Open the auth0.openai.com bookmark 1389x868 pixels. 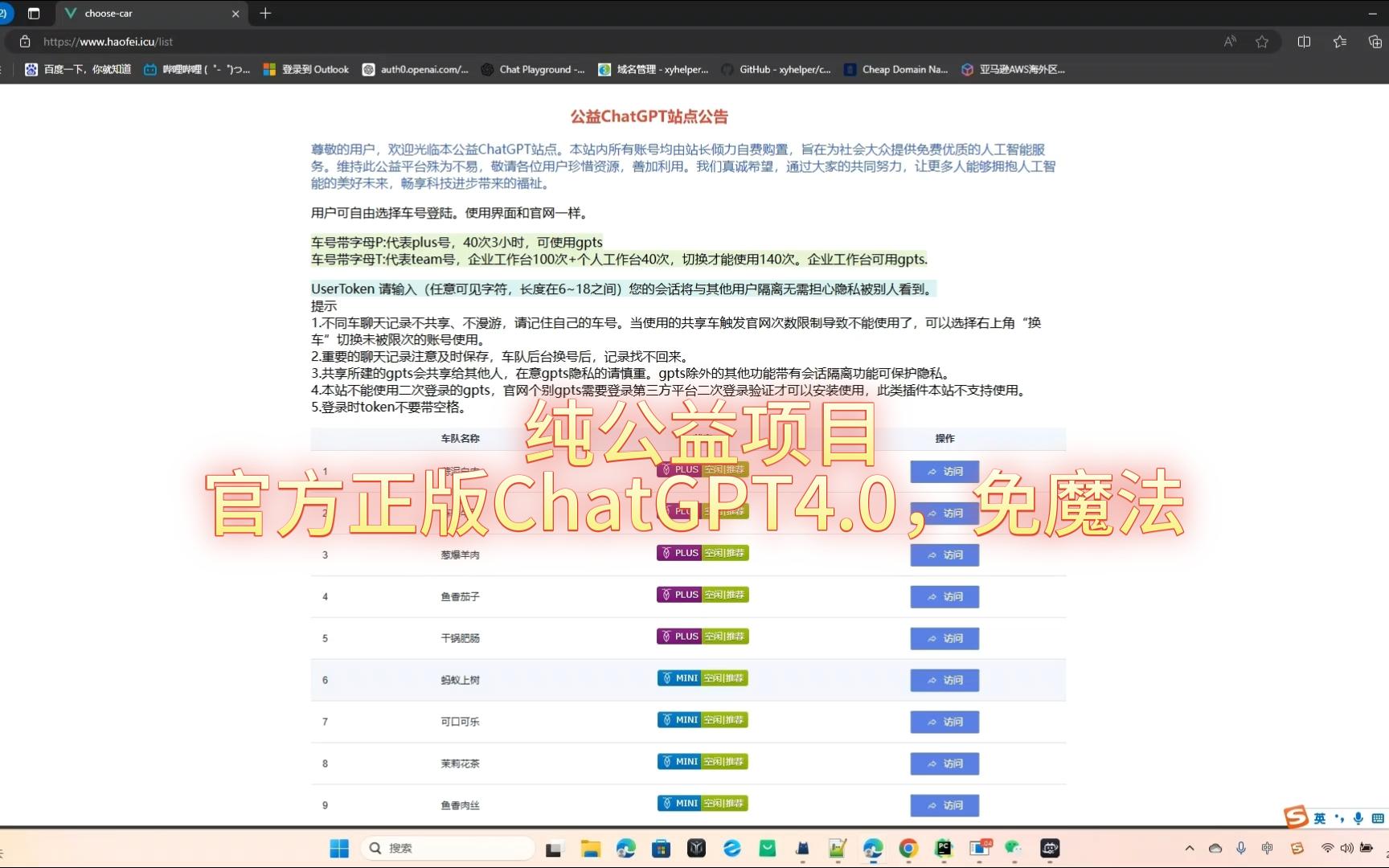tap(416, 70)
